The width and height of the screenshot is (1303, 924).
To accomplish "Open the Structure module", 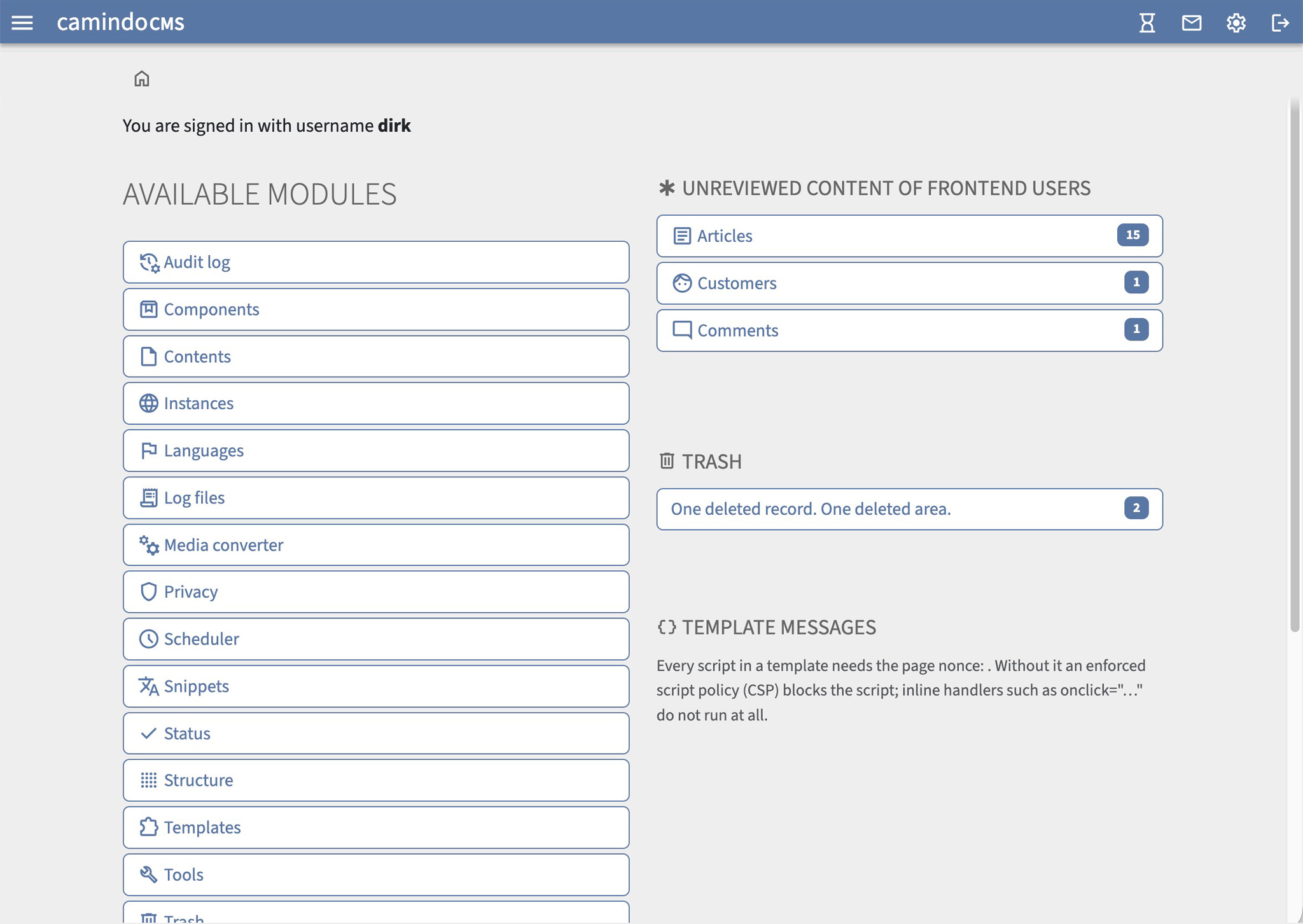I will [376, 780].
